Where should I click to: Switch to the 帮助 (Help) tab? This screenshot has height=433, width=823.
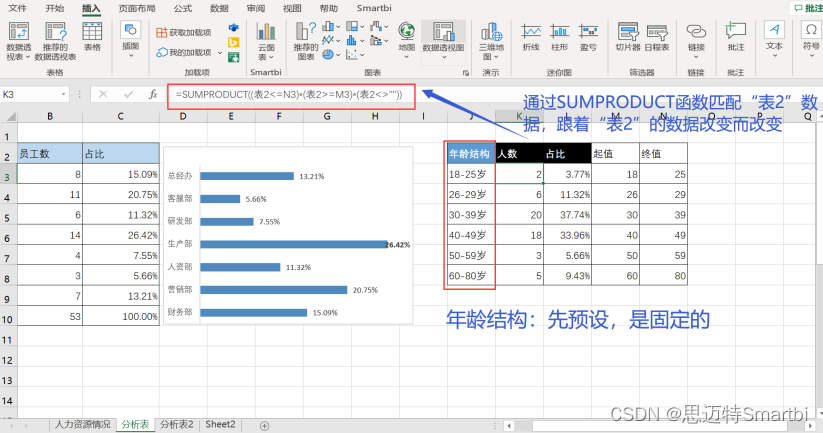329,8
